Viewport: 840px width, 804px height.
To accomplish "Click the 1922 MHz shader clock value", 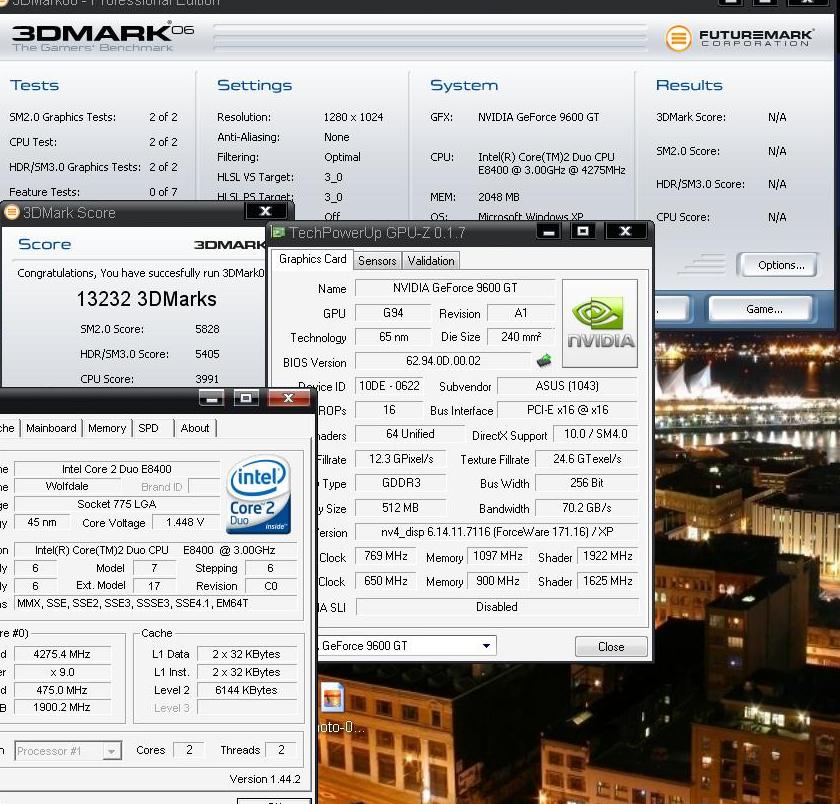I will click(x=608, y=556).
